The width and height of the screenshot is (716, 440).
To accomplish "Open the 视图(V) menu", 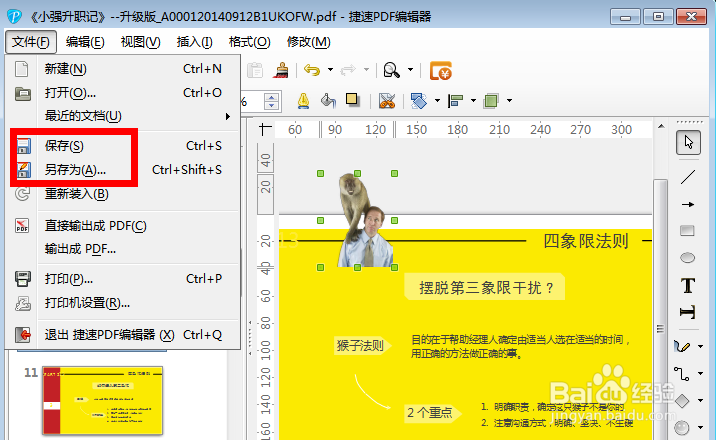I will tap(140, 42).
